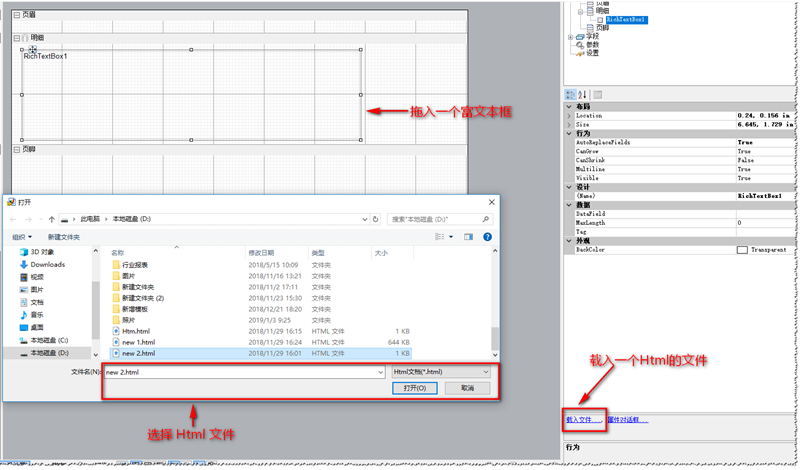The height and width of the screenshot is (470, 800).
Task: Click the Up arrow in the Open dialog
Action: (51, 218)
